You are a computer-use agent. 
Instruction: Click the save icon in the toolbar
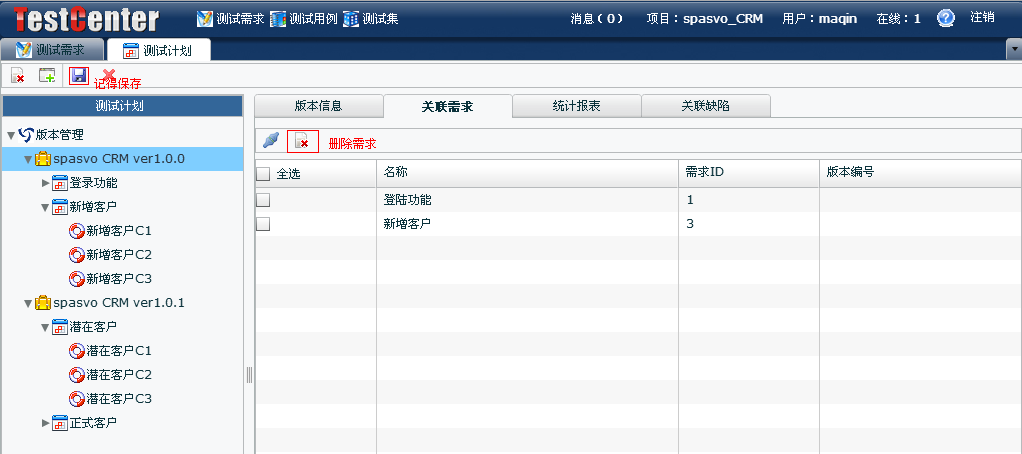pos(79,76)
